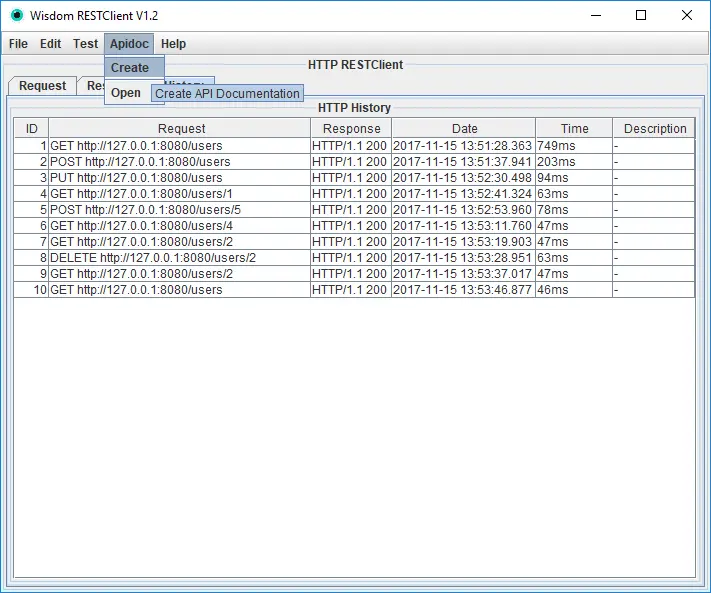Click the Description cell of row 10
Viewport: 711px width, 593px height.
(x=654, y=290)
